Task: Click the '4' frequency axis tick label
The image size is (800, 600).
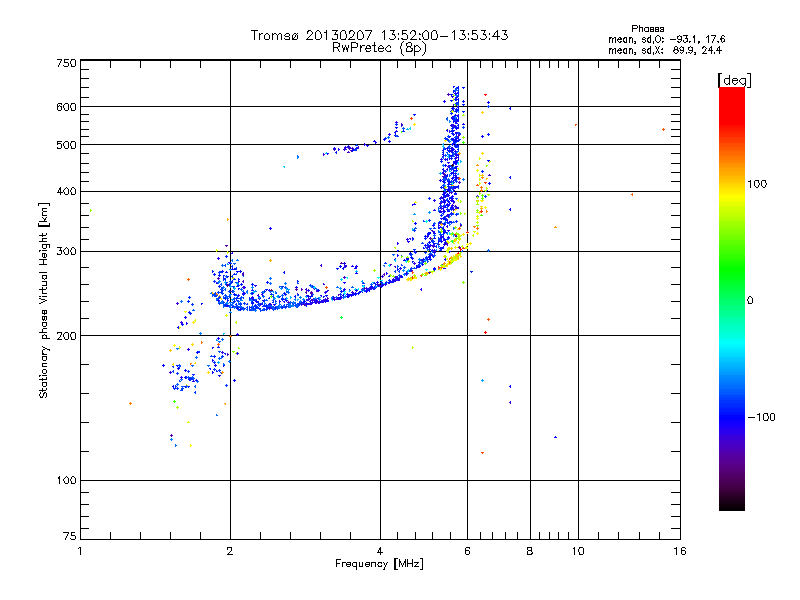Action: tap(380, 551)
